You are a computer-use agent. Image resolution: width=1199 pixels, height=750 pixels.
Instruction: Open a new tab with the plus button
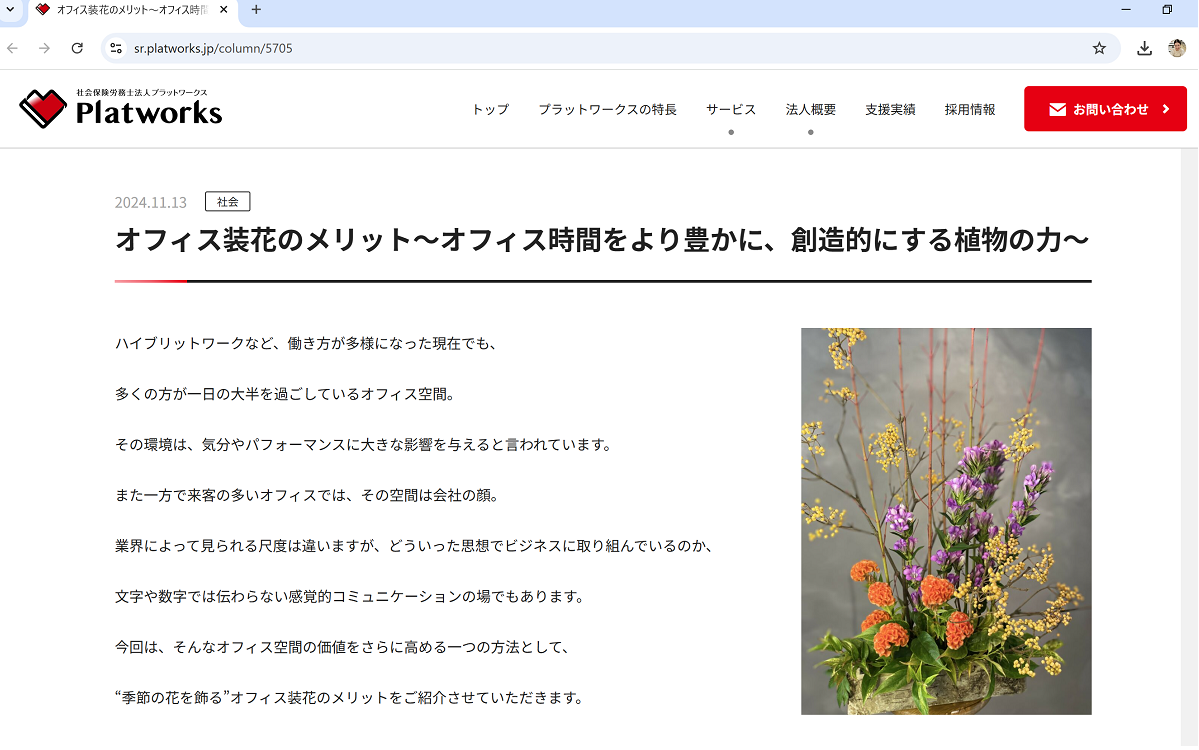[256, 10]
